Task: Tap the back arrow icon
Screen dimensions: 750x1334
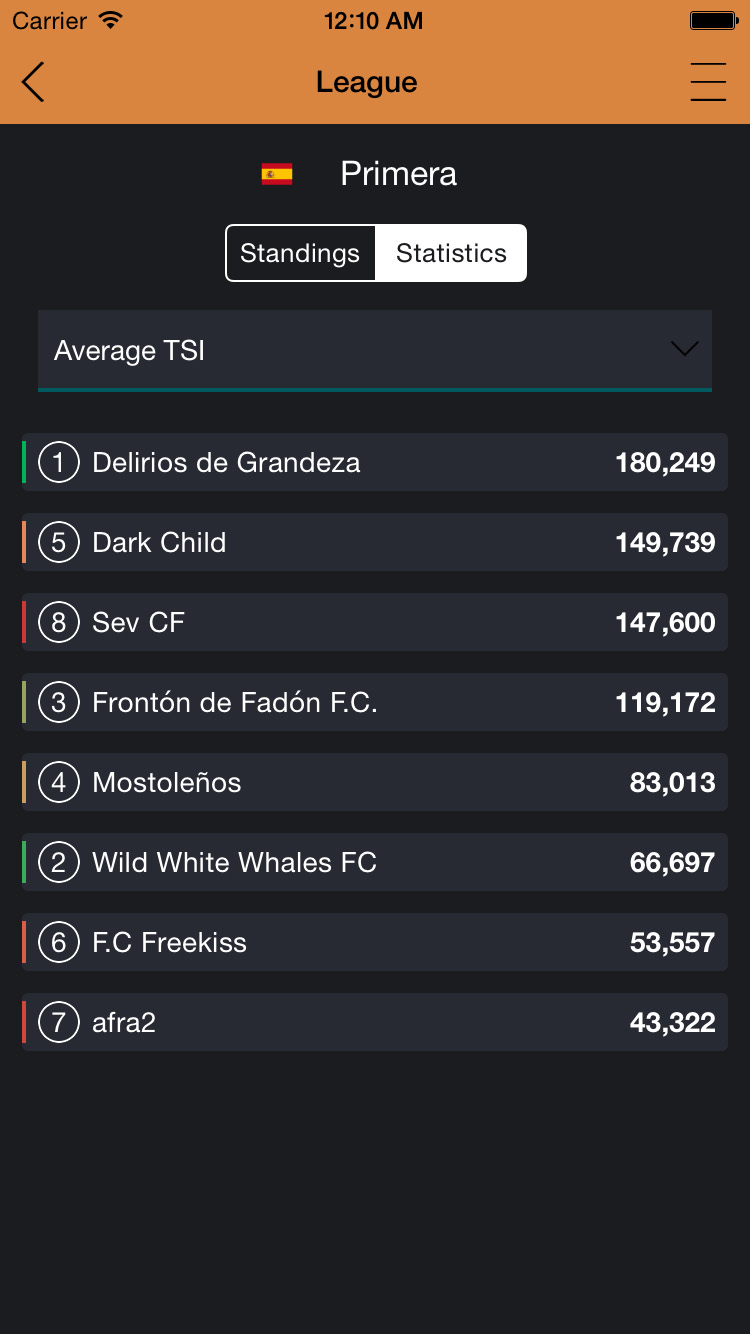Action: point(33,82)
